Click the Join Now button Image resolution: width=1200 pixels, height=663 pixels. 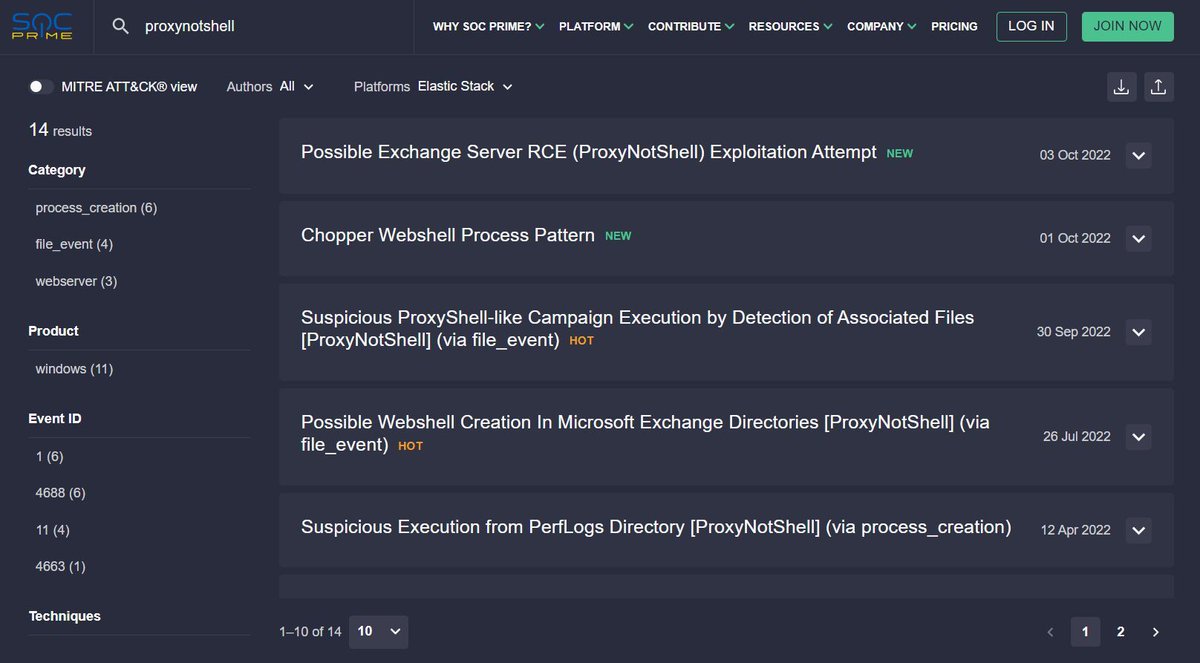pyautogui.click(x=1128, y=26)
